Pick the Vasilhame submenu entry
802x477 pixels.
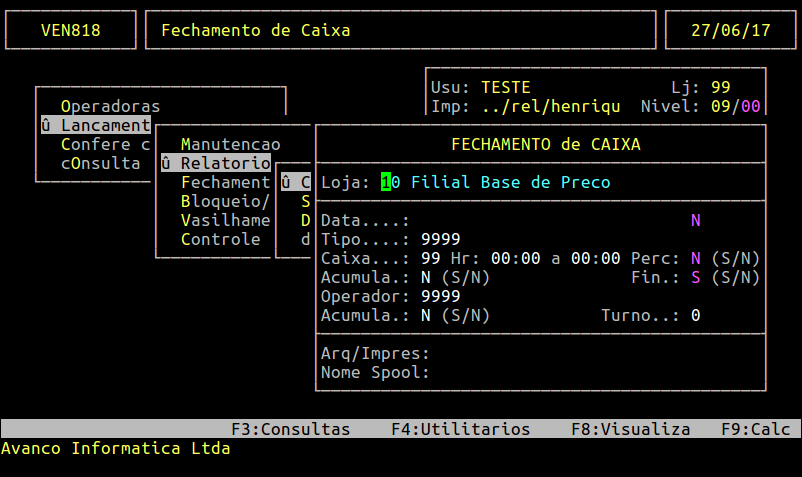225,220
